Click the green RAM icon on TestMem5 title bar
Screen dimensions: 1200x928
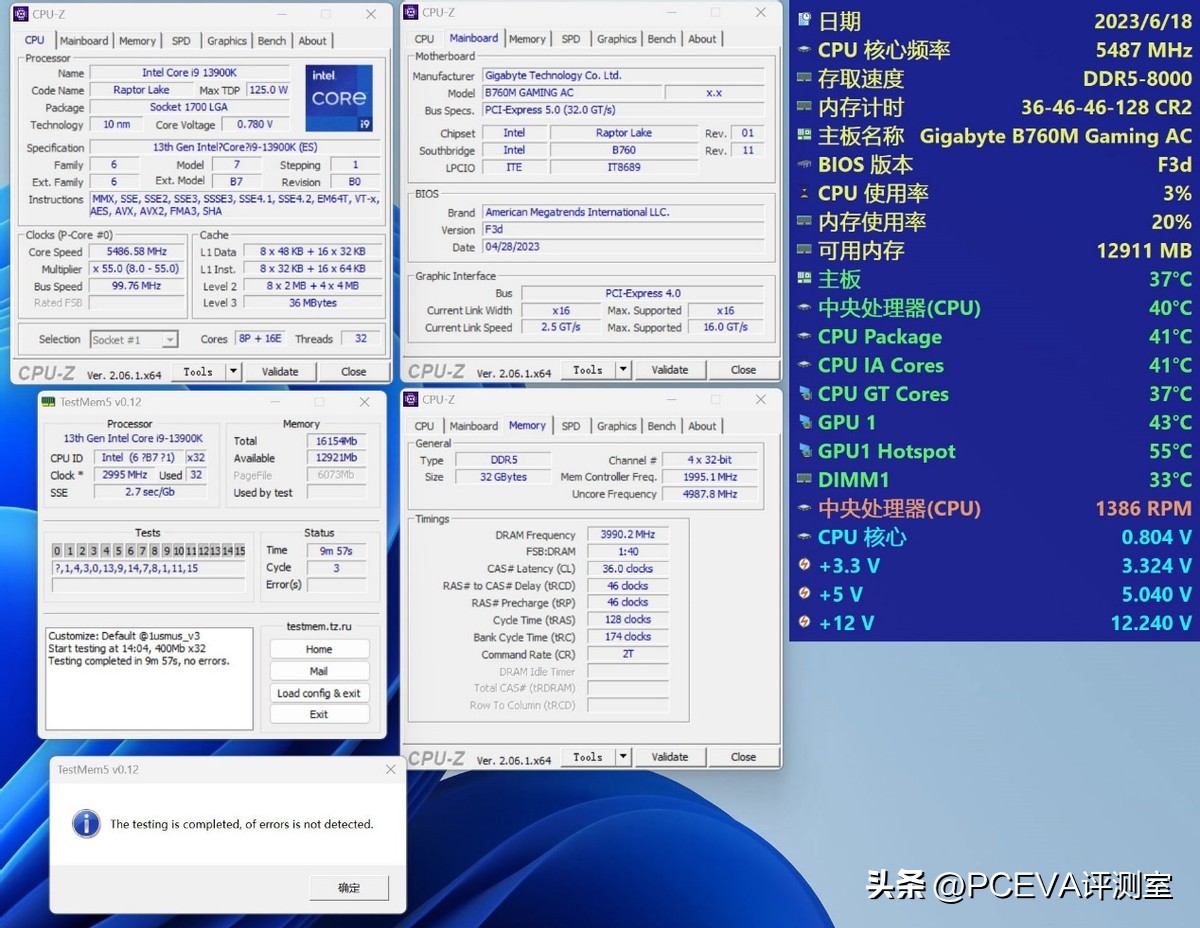click(47, 402)
